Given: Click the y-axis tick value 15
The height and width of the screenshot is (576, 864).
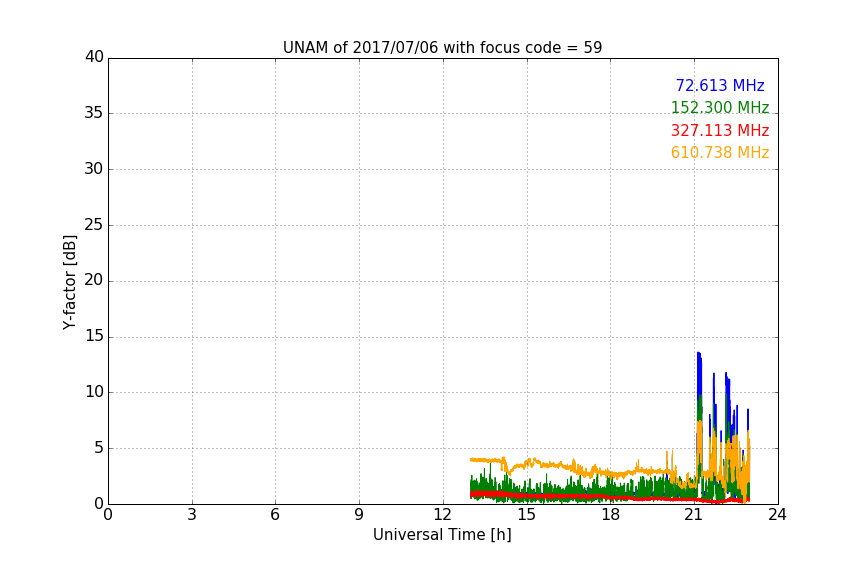Looking at the screenshot, I should point(94,336).
